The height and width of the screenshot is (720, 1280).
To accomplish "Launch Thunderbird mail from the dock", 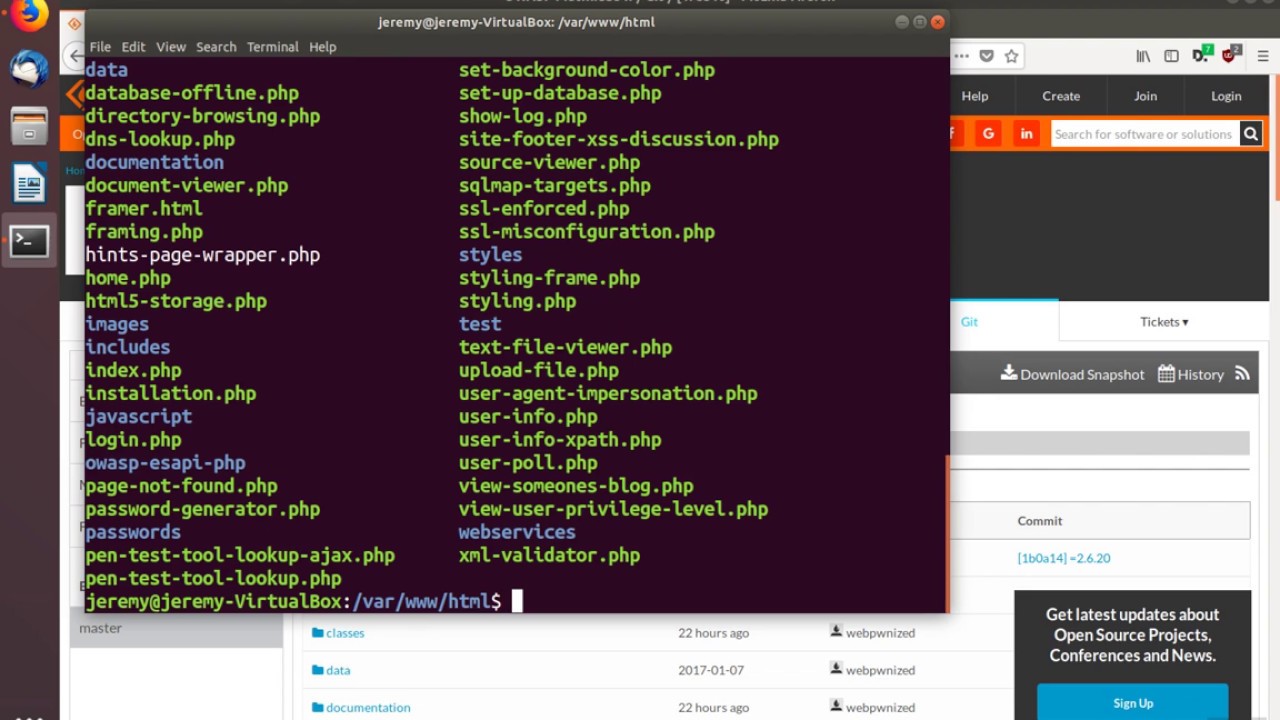I will tap(29, 70).
